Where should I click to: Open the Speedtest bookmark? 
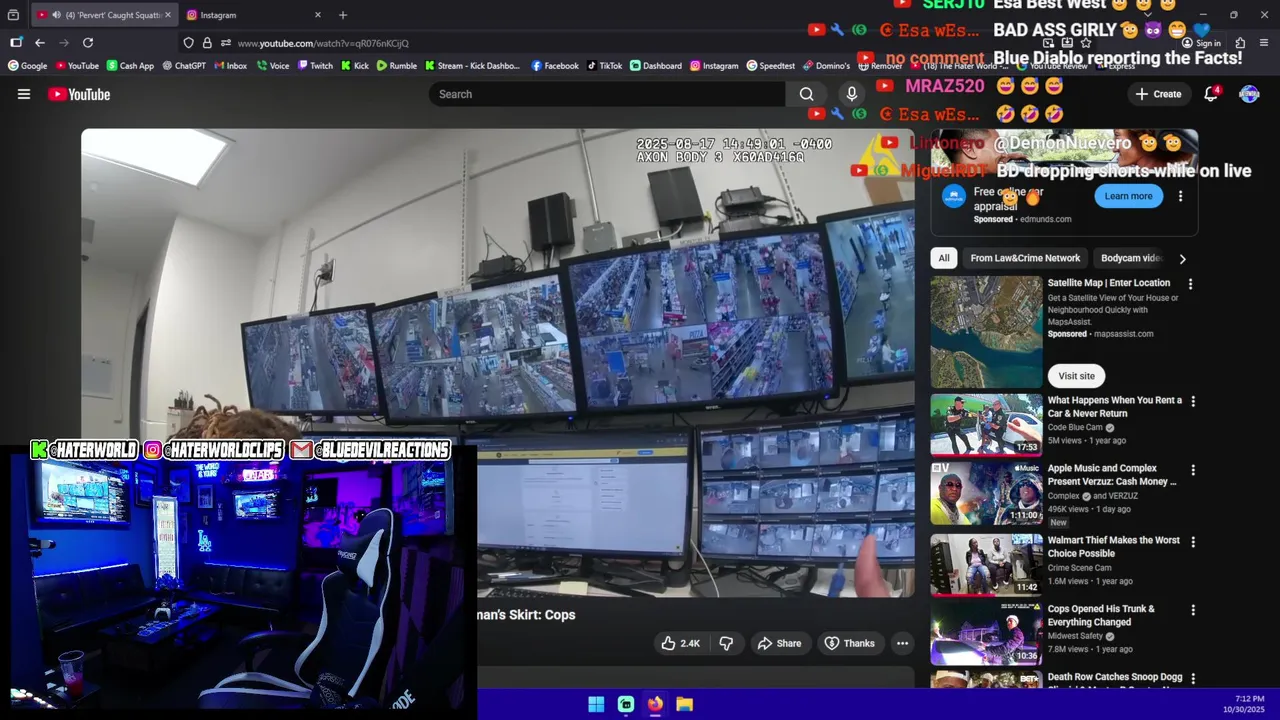(x=771, y=66)
